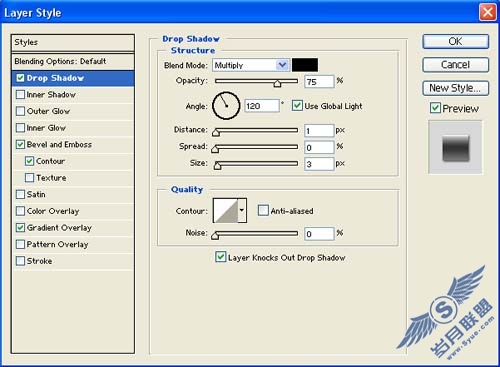Viewport: 500px width, 367px height.
Task: Uncheck the Contour sub-style checkbox
Action: 29,161
